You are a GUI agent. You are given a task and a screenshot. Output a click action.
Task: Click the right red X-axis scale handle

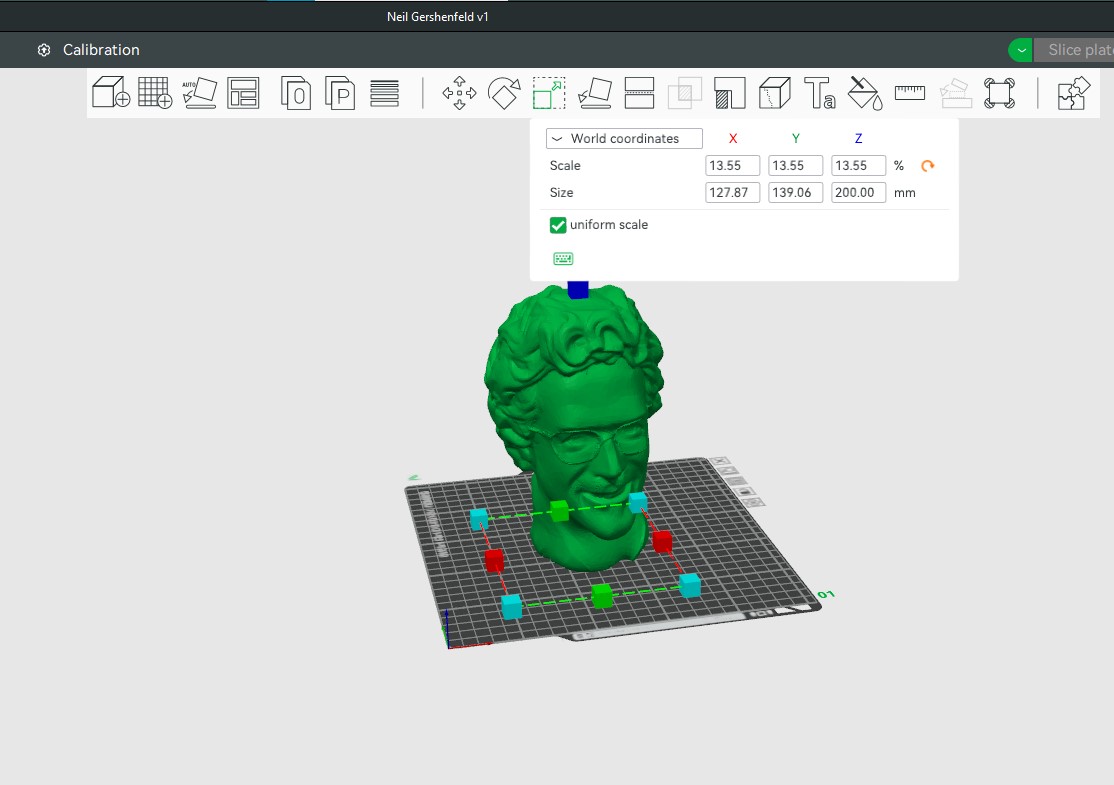[662, 541]
